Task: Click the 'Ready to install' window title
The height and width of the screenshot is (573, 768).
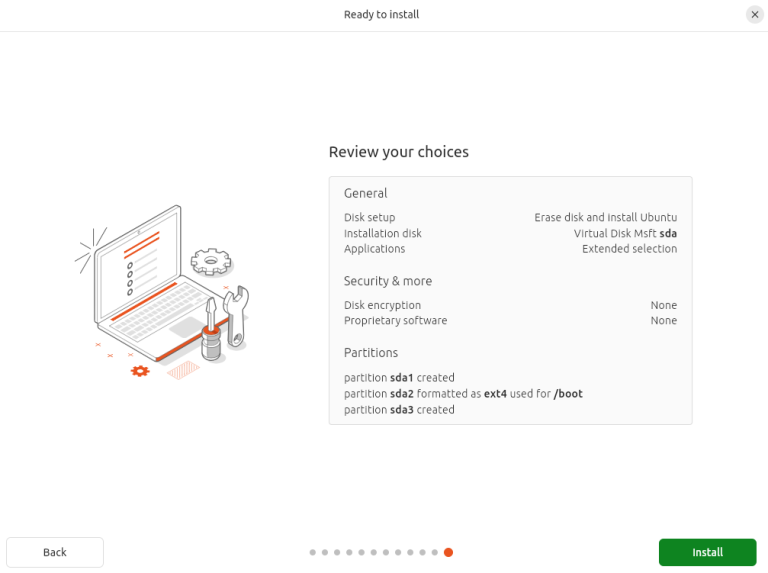Action: coord(381,14)
